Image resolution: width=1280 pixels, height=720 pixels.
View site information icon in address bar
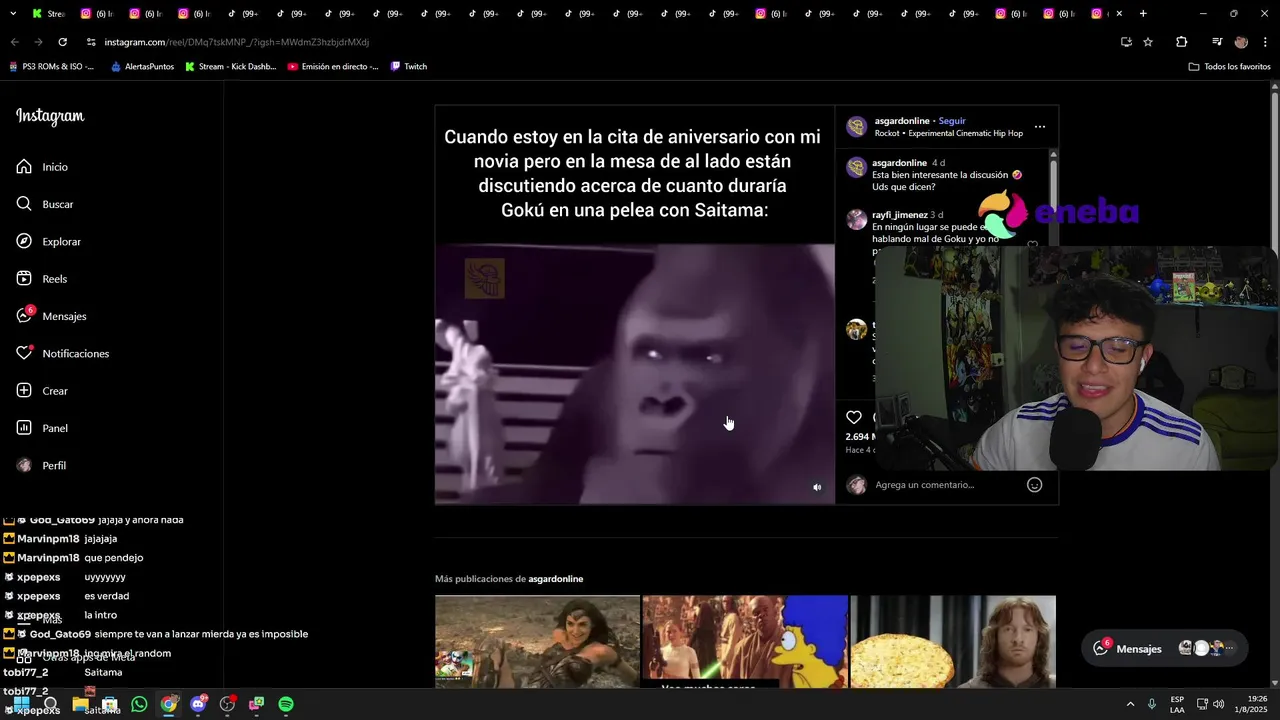(91, 42)
